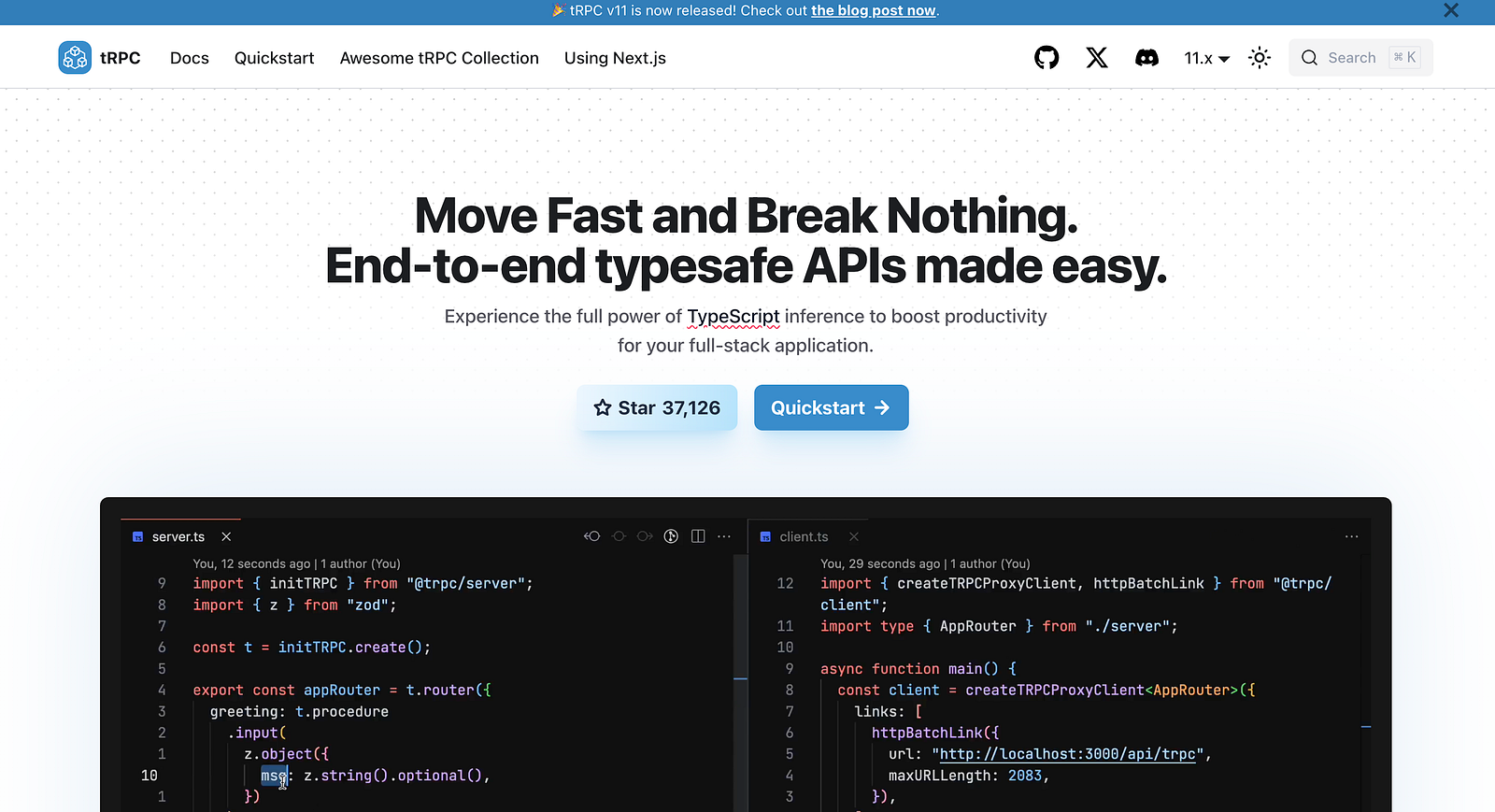This screenshot has width=1495, height=812.
Task: Click the split editor icon
Action: coord(698,536)
